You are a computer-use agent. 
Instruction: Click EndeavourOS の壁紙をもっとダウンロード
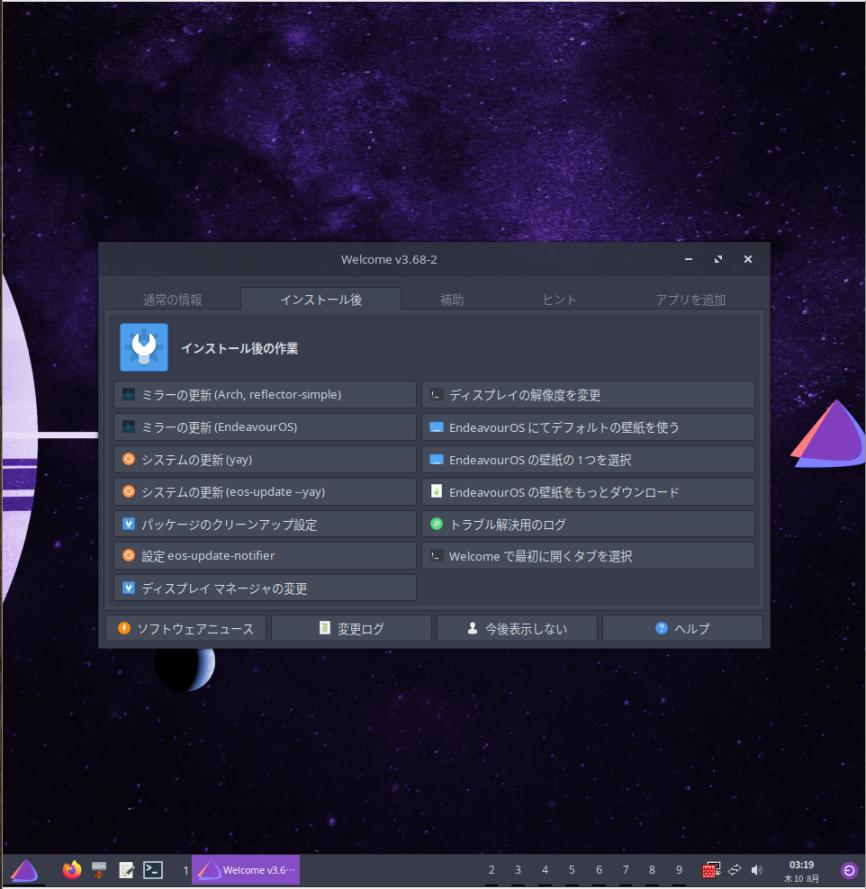pyautogui.click(x=588, y=492)
